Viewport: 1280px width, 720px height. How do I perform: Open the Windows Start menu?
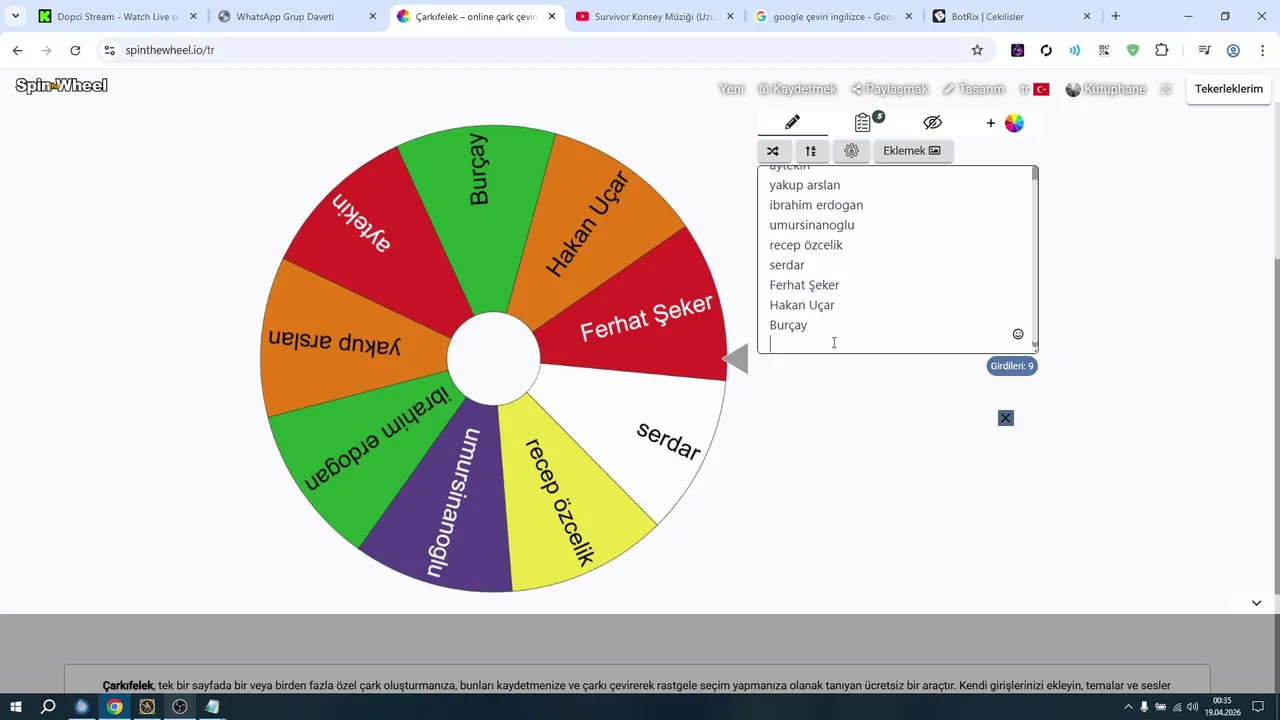(16, 707)
